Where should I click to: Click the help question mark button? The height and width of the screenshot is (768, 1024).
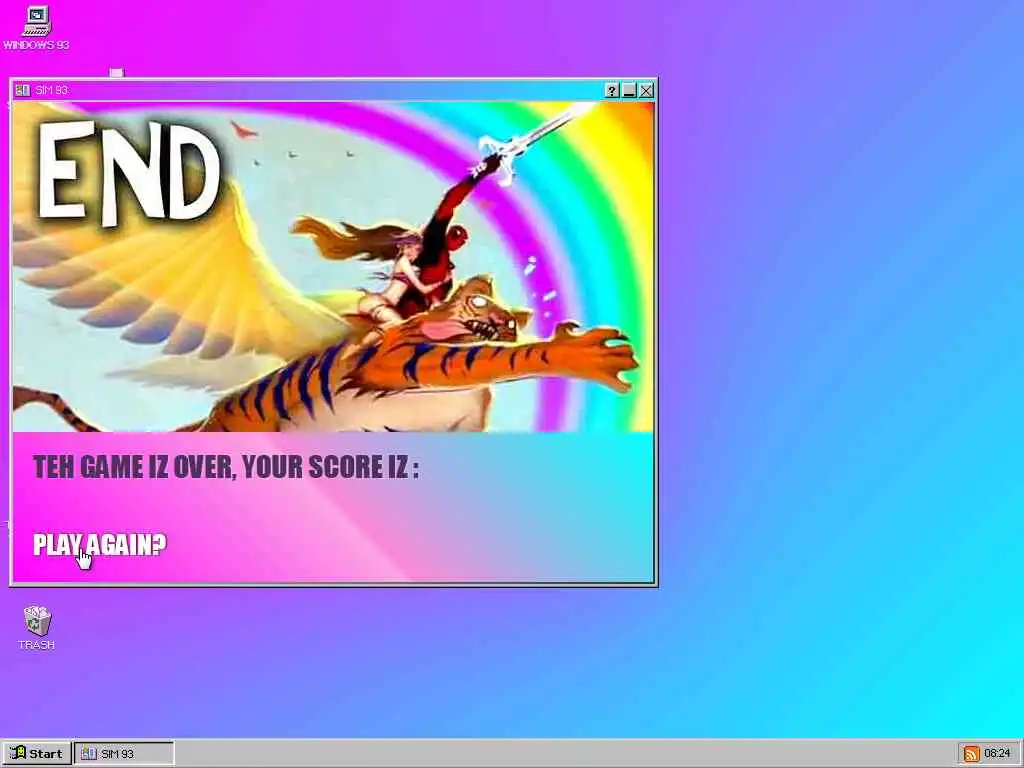tap(611, 91)
